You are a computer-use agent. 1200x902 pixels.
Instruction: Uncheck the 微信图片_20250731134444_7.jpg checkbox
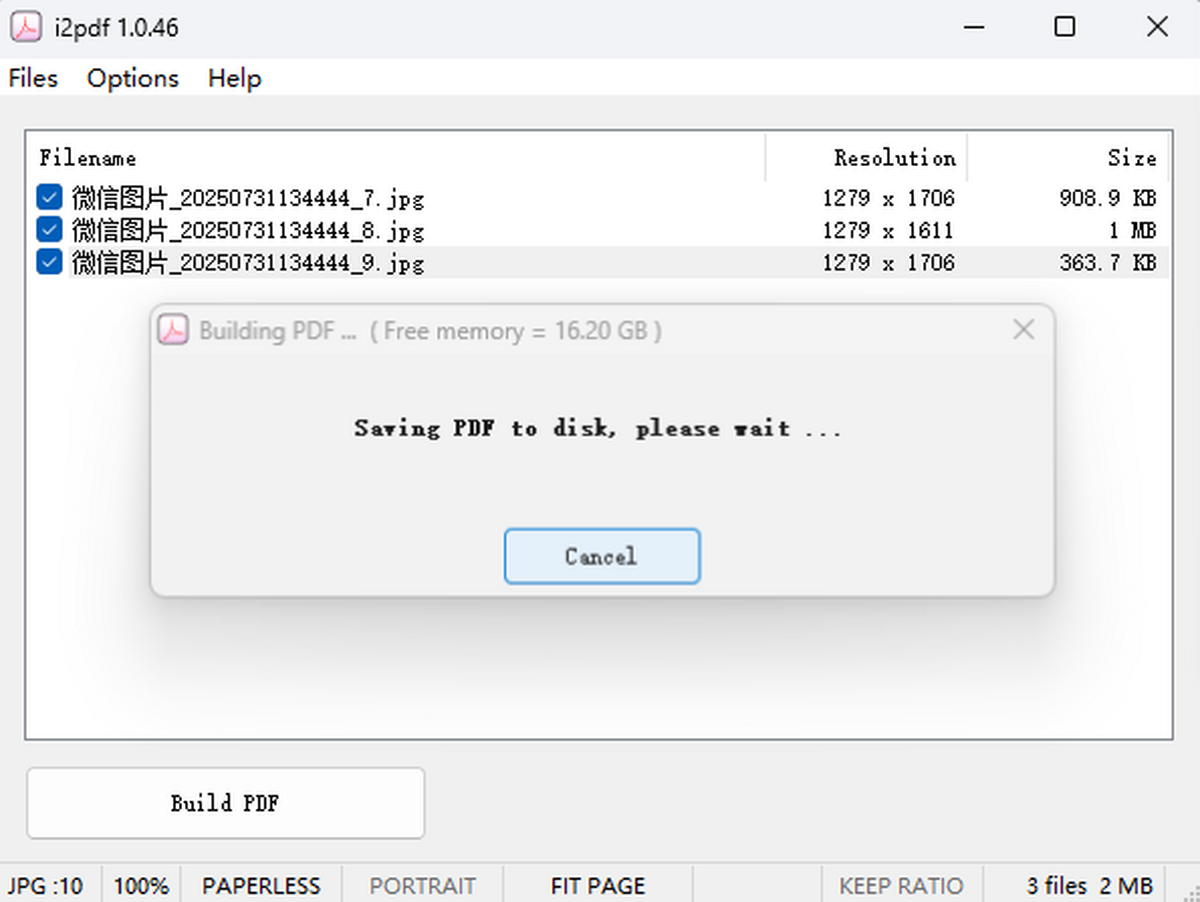tap(49, 197)
